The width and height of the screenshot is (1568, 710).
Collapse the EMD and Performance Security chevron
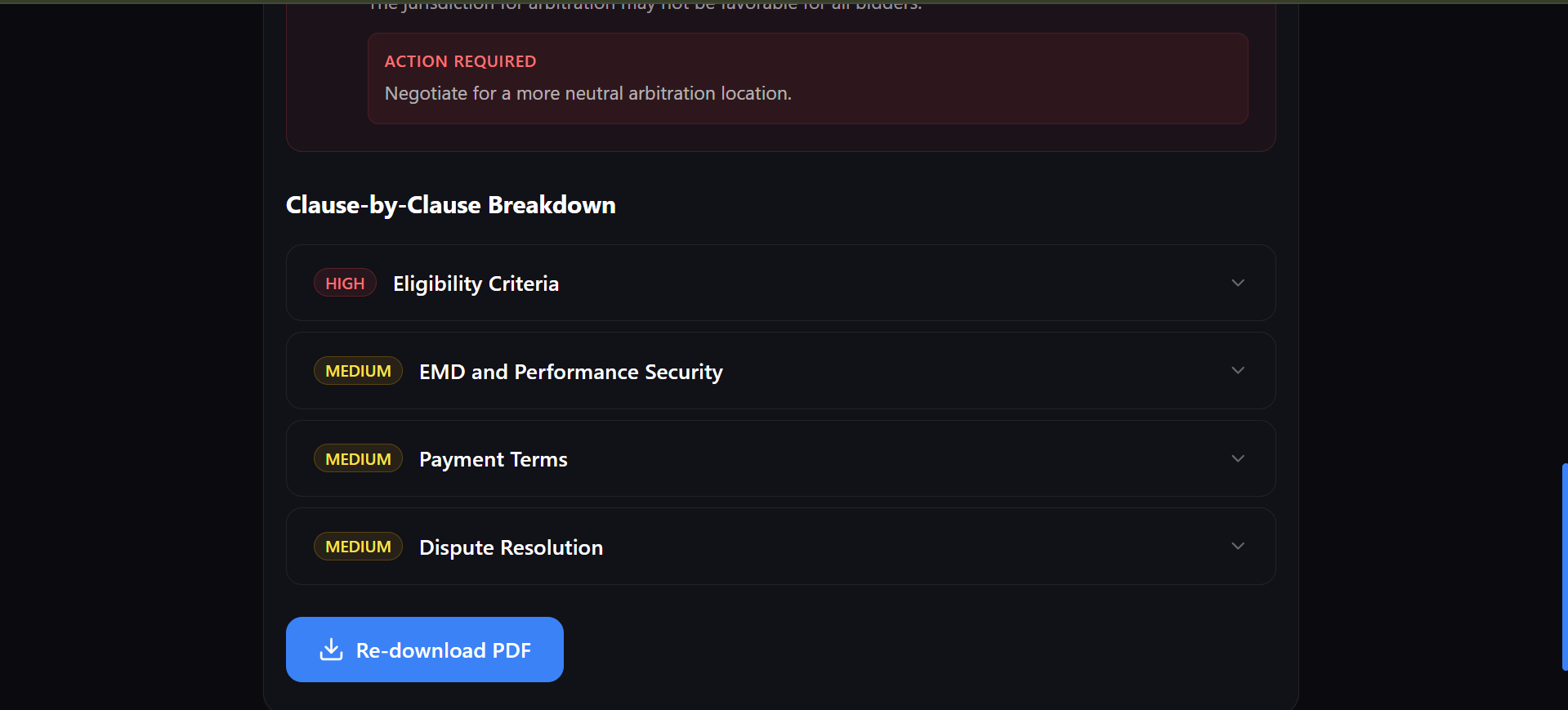[1237, 370]
